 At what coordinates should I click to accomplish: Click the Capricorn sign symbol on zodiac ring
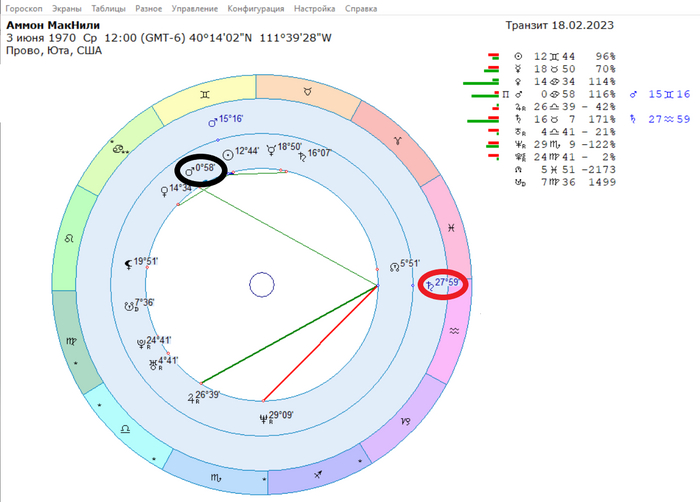pyautogui.click(x=405, y=421)
